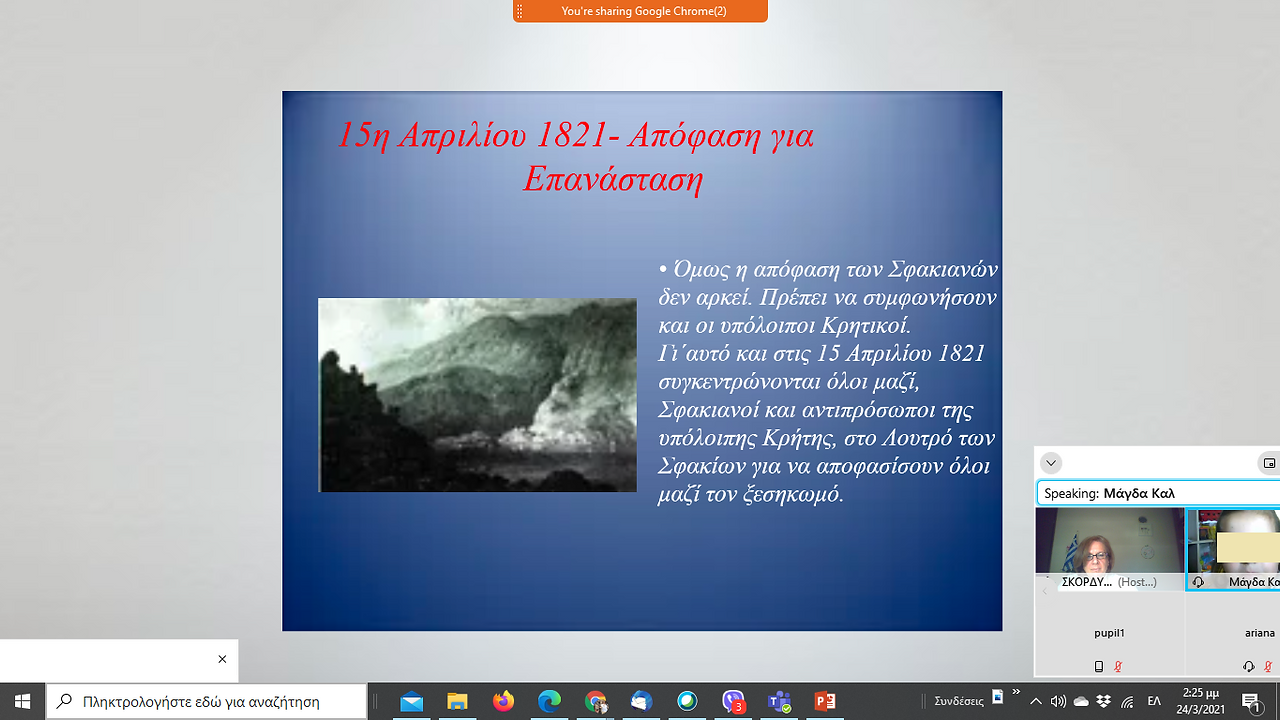Open the Webex app taskbar icon
This screenshot has height=720, width=1280.
[687, 701]
